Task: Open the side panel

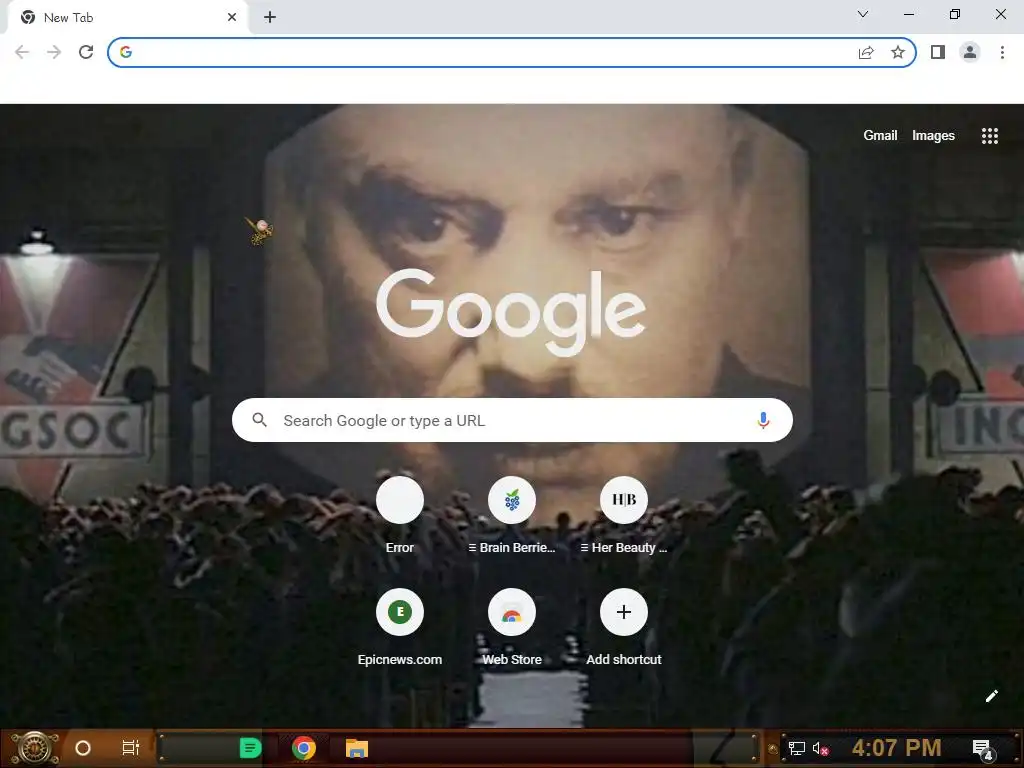Action: coord(938,52)
